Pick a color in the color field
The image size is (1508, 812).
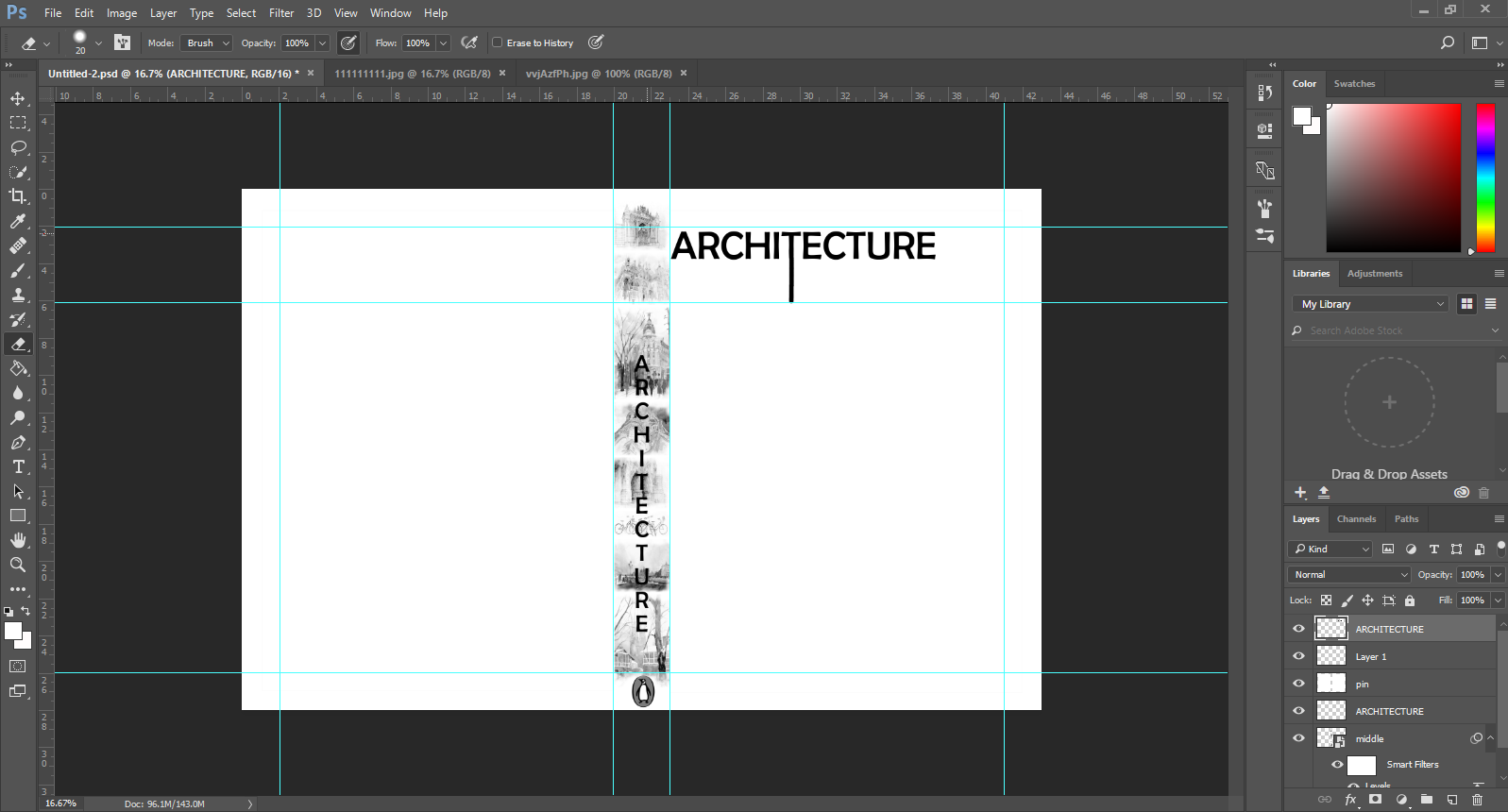(x=1394, y=178)
